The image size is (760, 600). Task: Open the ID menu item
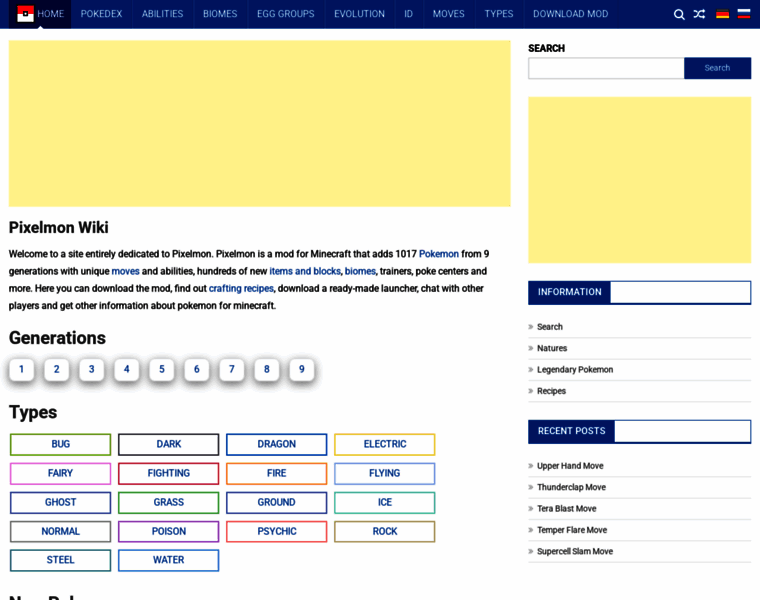tap(409, 14)
